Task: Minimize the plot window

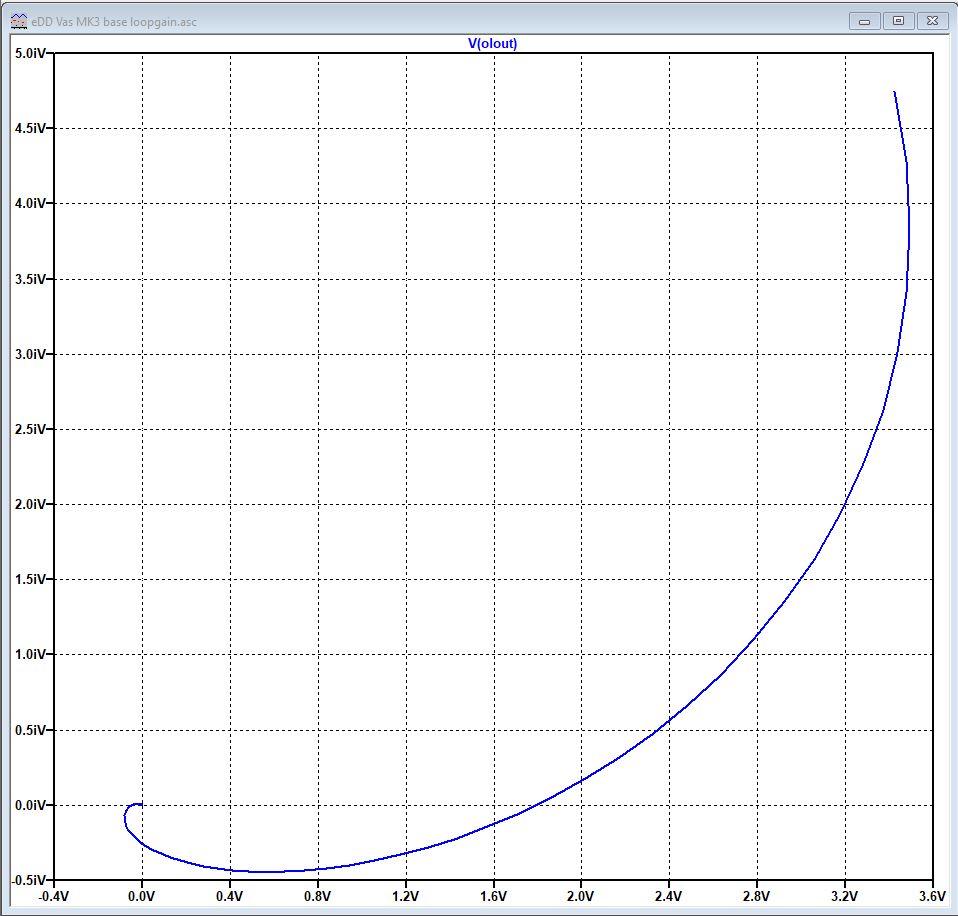Action: coord(865,21)
